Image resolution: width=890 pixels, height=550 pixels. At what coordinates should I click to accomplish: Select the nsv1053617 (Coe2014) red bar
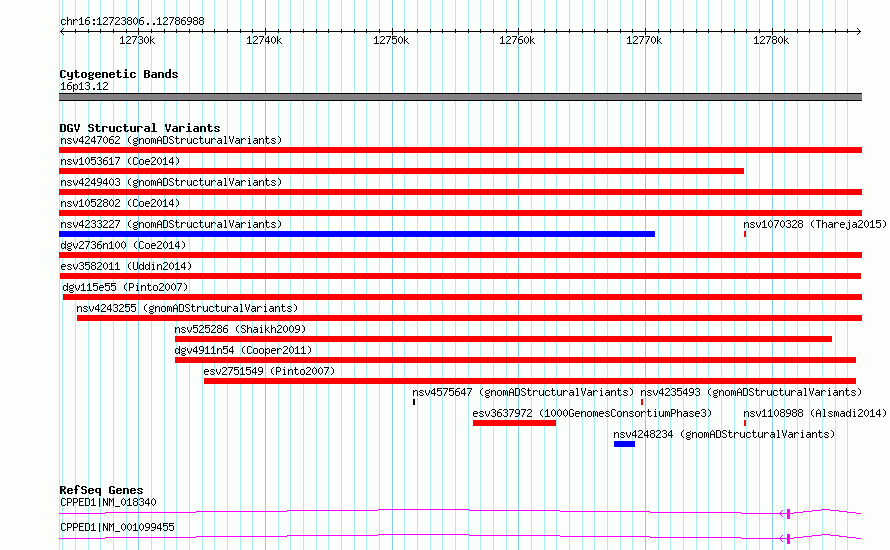click(x=401, y=171)
